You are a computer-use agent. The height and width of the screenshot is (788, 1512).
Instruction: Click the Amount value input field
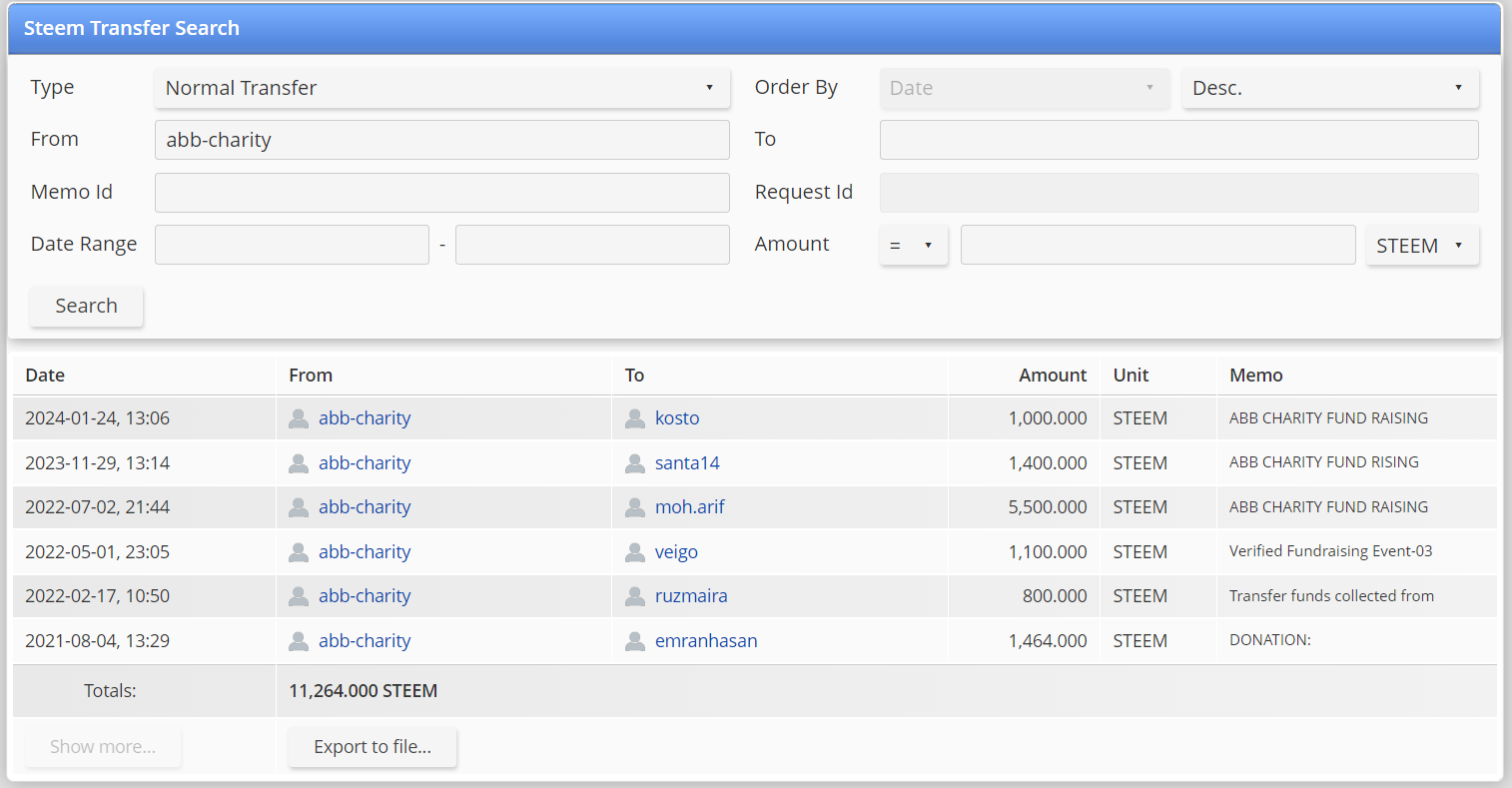[1157, 245]
